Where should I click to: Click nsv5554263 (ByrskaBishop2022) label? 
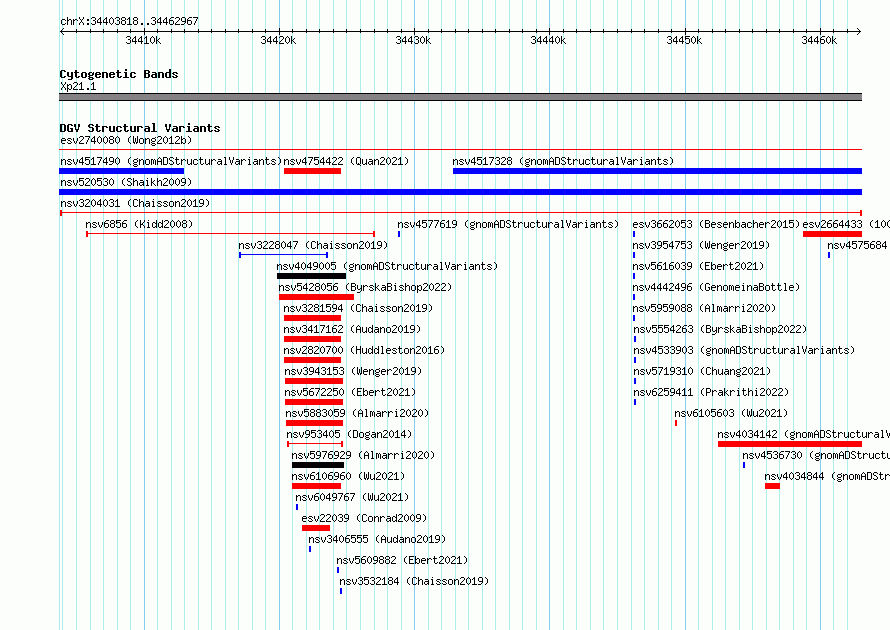pyautogui.click(x=720, y=329)
